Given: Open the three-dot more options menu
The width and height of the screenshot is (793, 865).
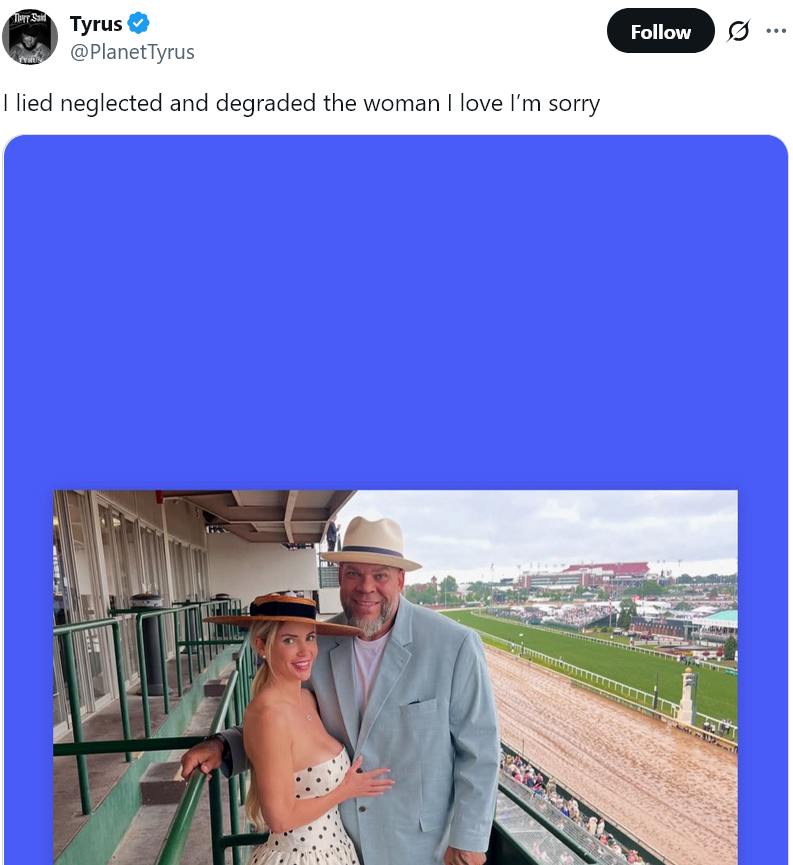Looking at the screenshot, I should point(776,31).
